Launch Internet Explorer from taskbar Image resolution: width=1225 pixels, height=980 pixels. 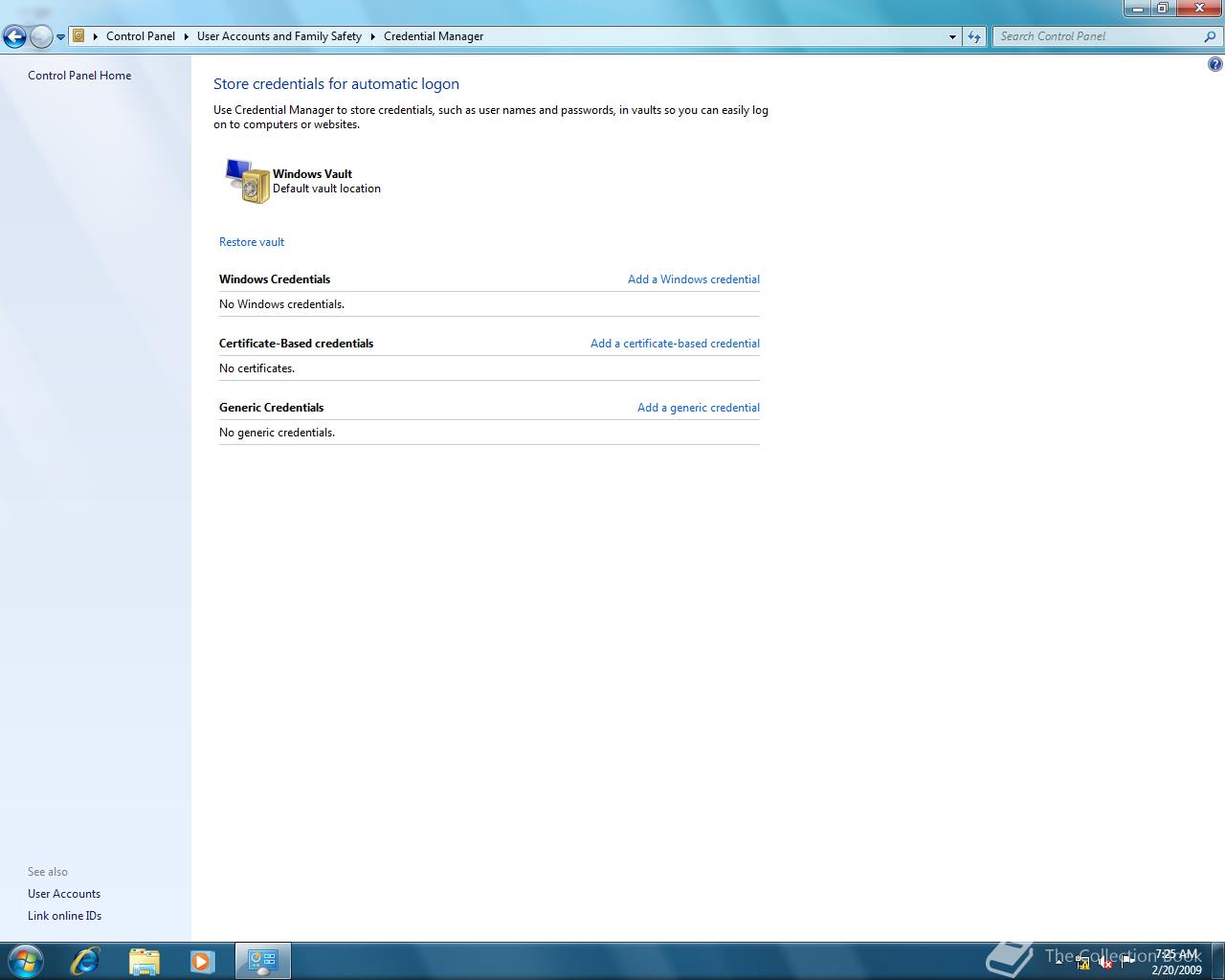(85, 961)
